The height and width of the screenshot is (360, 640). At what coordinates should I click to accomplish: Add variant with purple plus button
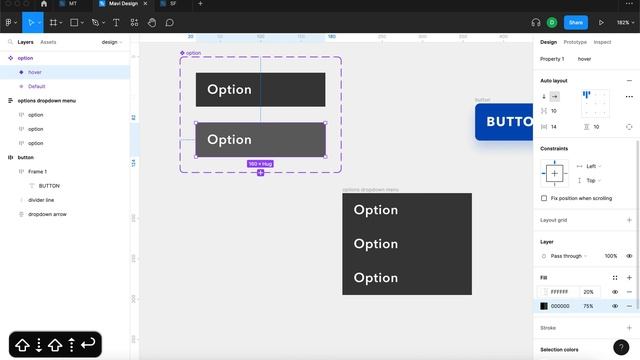pos(260,173)
